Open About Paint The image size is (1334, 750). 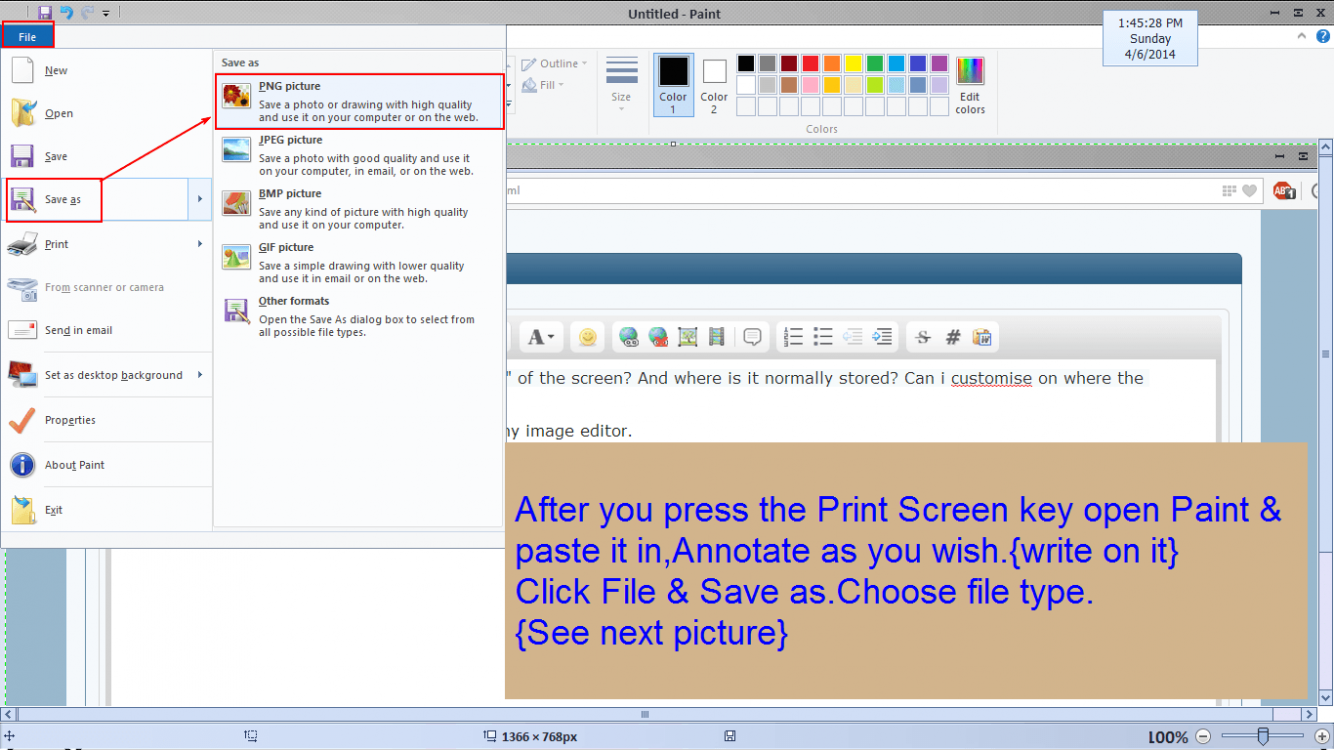106,465
